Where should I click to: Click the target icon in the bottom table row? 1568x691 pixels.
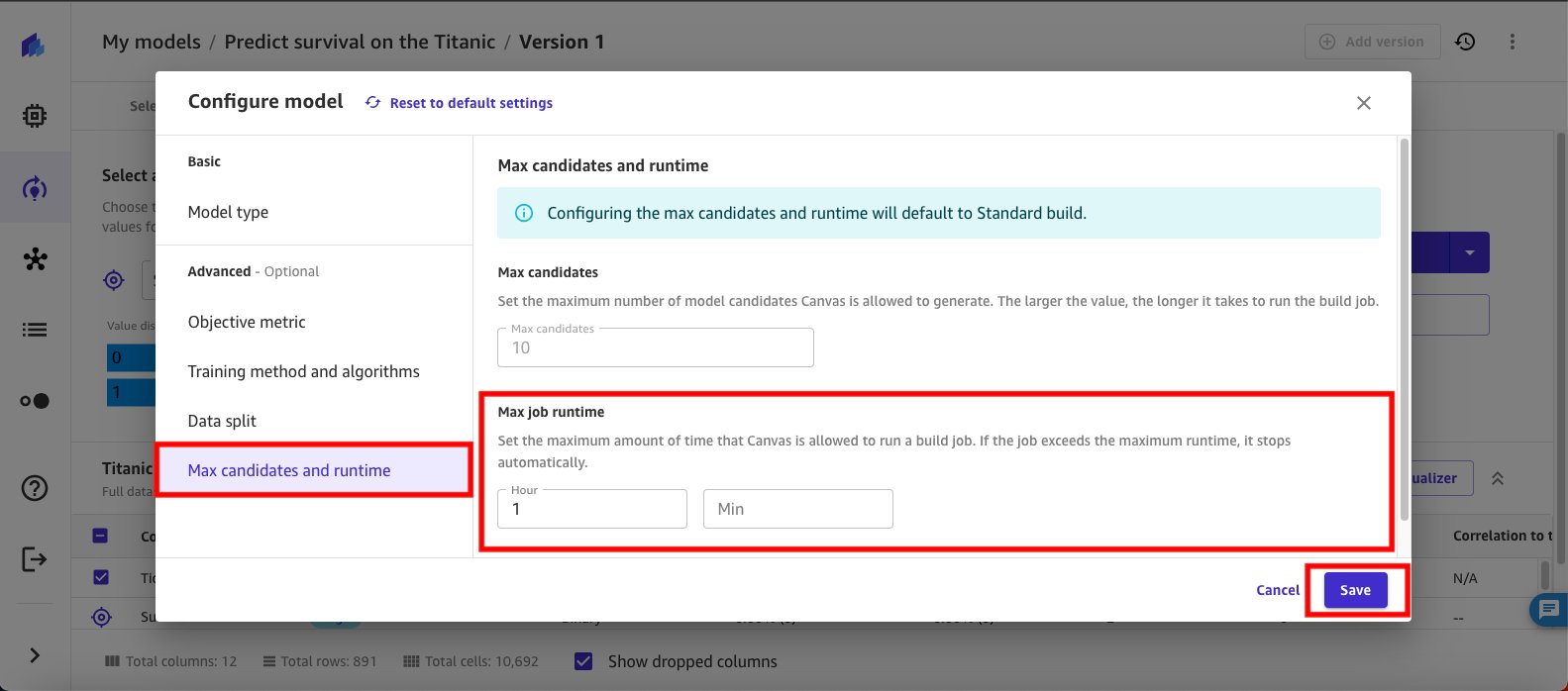coord(101,618)
